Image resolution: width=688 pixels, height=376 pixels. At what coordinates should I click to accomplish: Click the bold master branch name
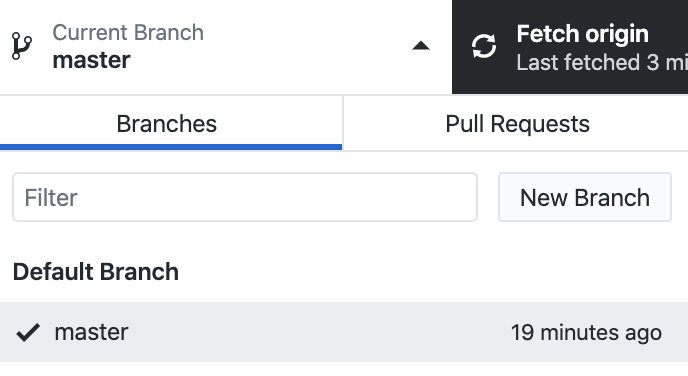pyautogui.click(x=91, y=60)
